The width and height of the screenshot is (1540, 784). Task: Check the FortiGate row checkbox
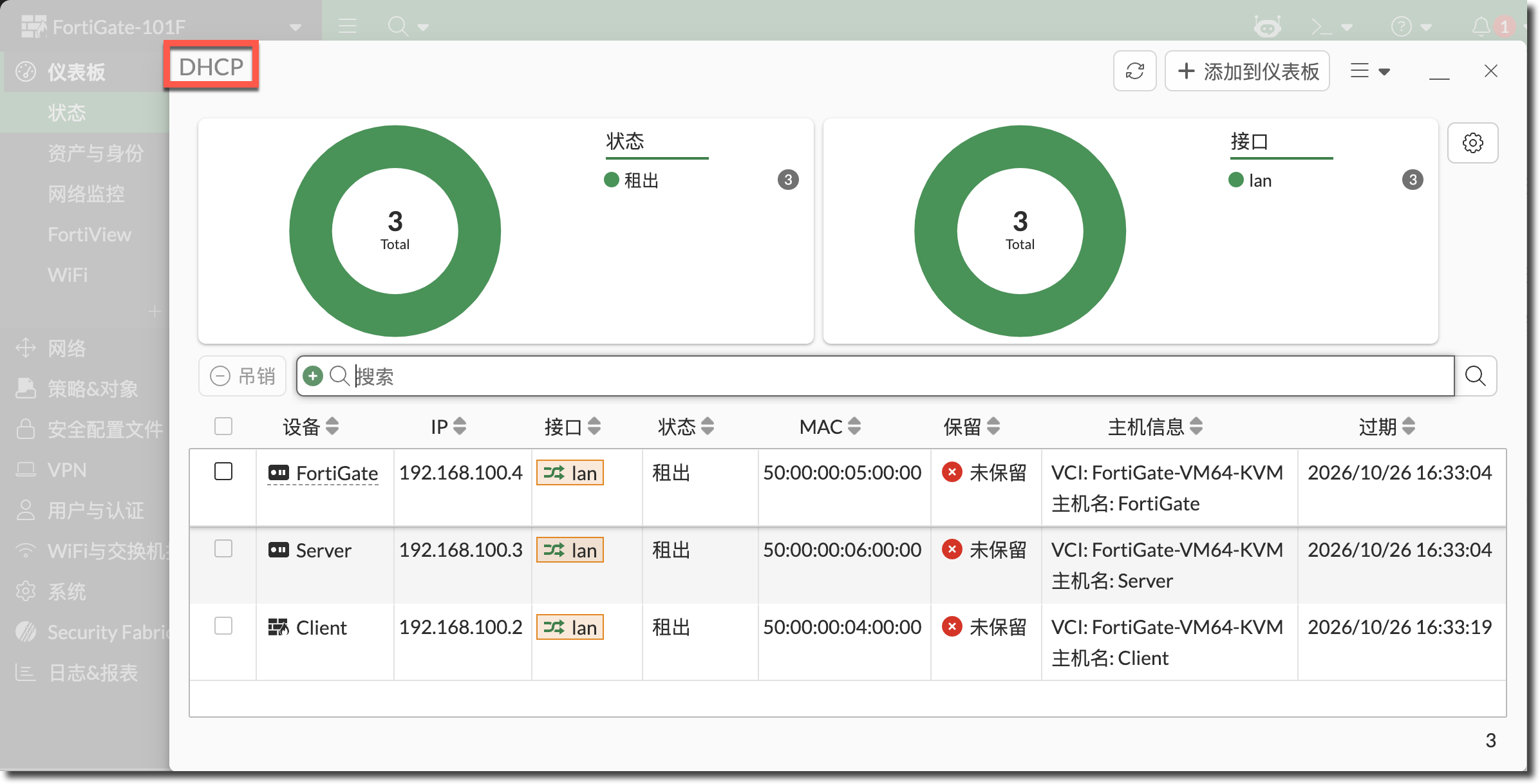[223, 471]
